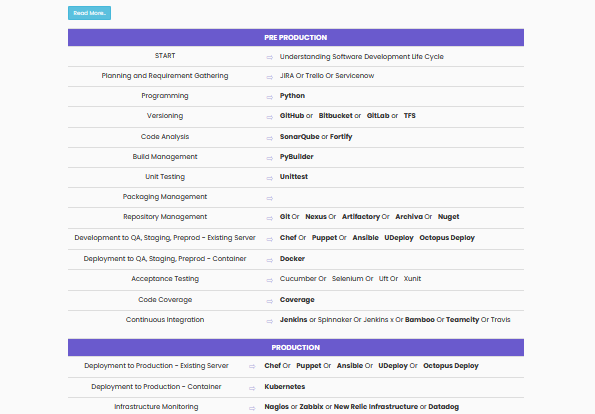This screenshot has width=595, height=414.
Task: Click the arrow icon in Code Coverage row
Action: (269, 301)
